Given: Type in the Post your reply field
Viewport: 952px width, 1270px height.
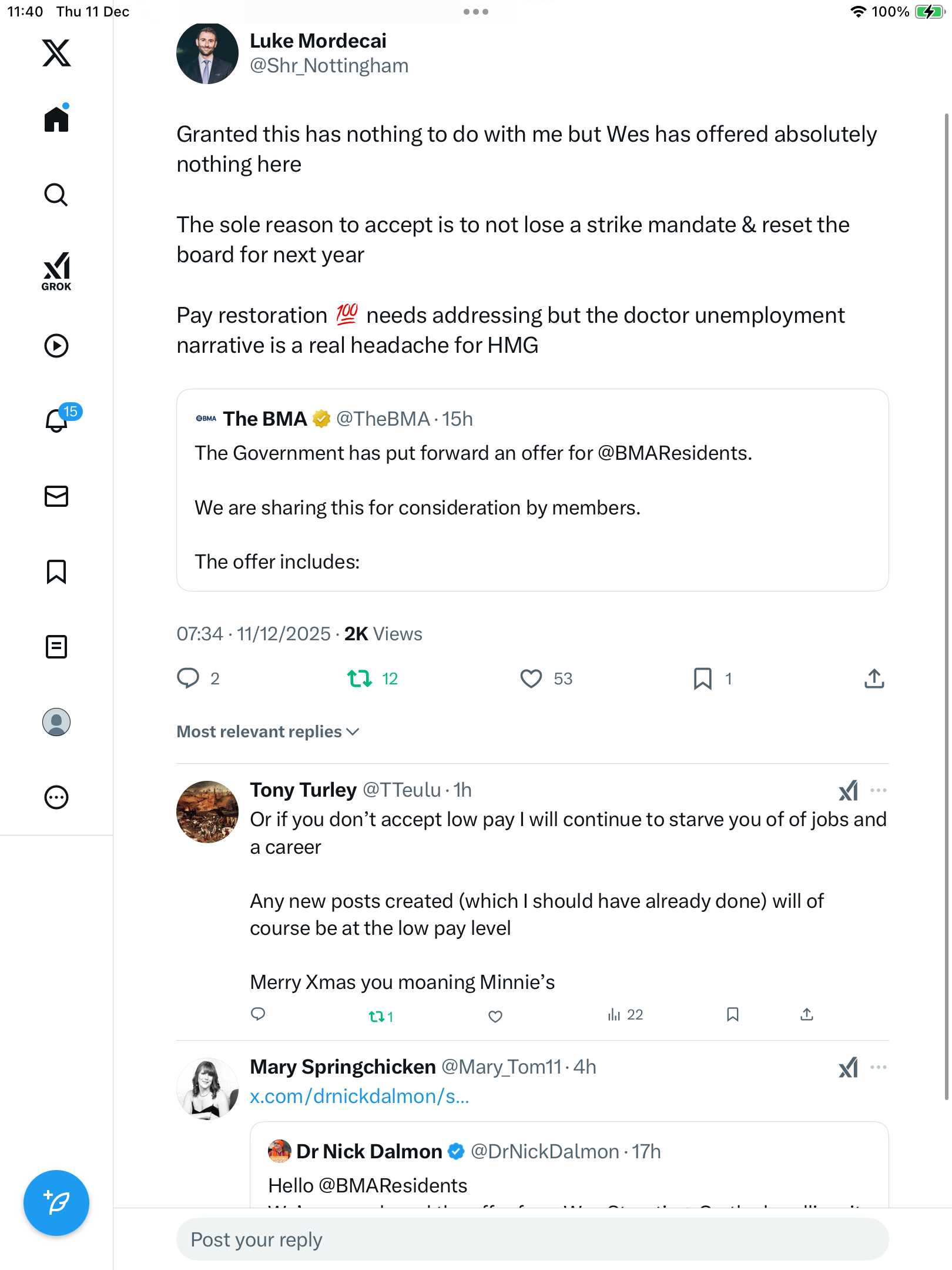Looking at the screenshot, I should click(x=532, y=1239).
